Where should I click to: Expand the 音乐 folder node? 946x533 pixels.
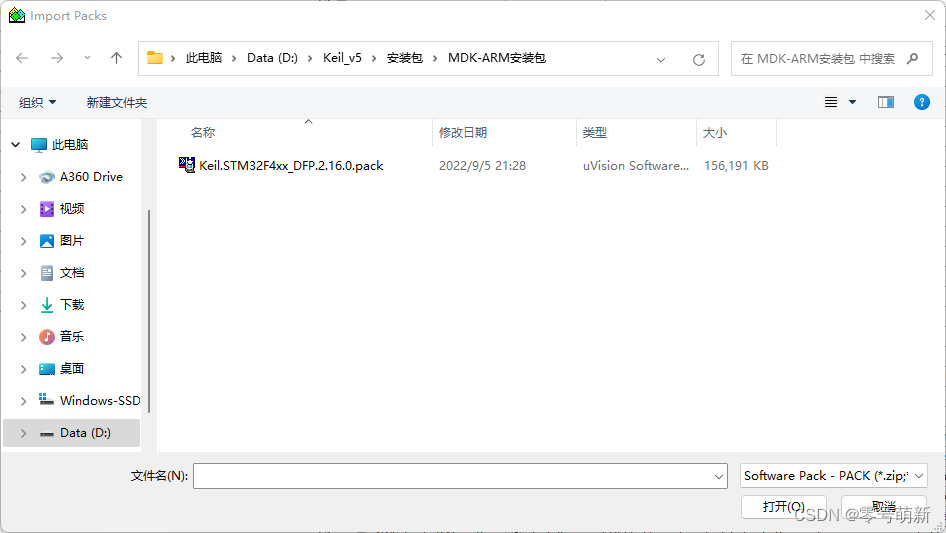(24, 337)
